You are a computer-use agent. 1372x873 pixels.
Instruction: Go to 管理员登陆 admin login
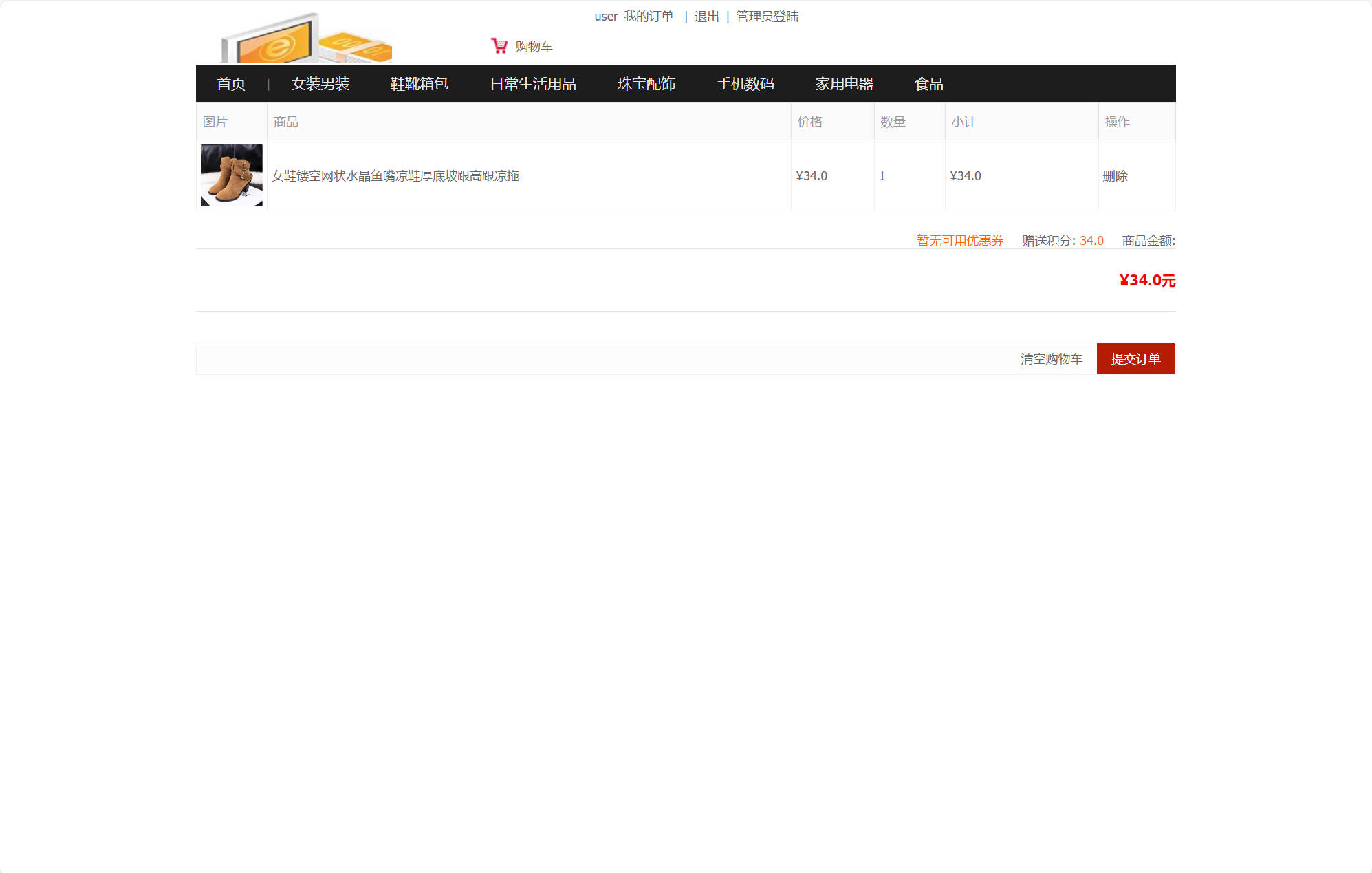[767, 17]
